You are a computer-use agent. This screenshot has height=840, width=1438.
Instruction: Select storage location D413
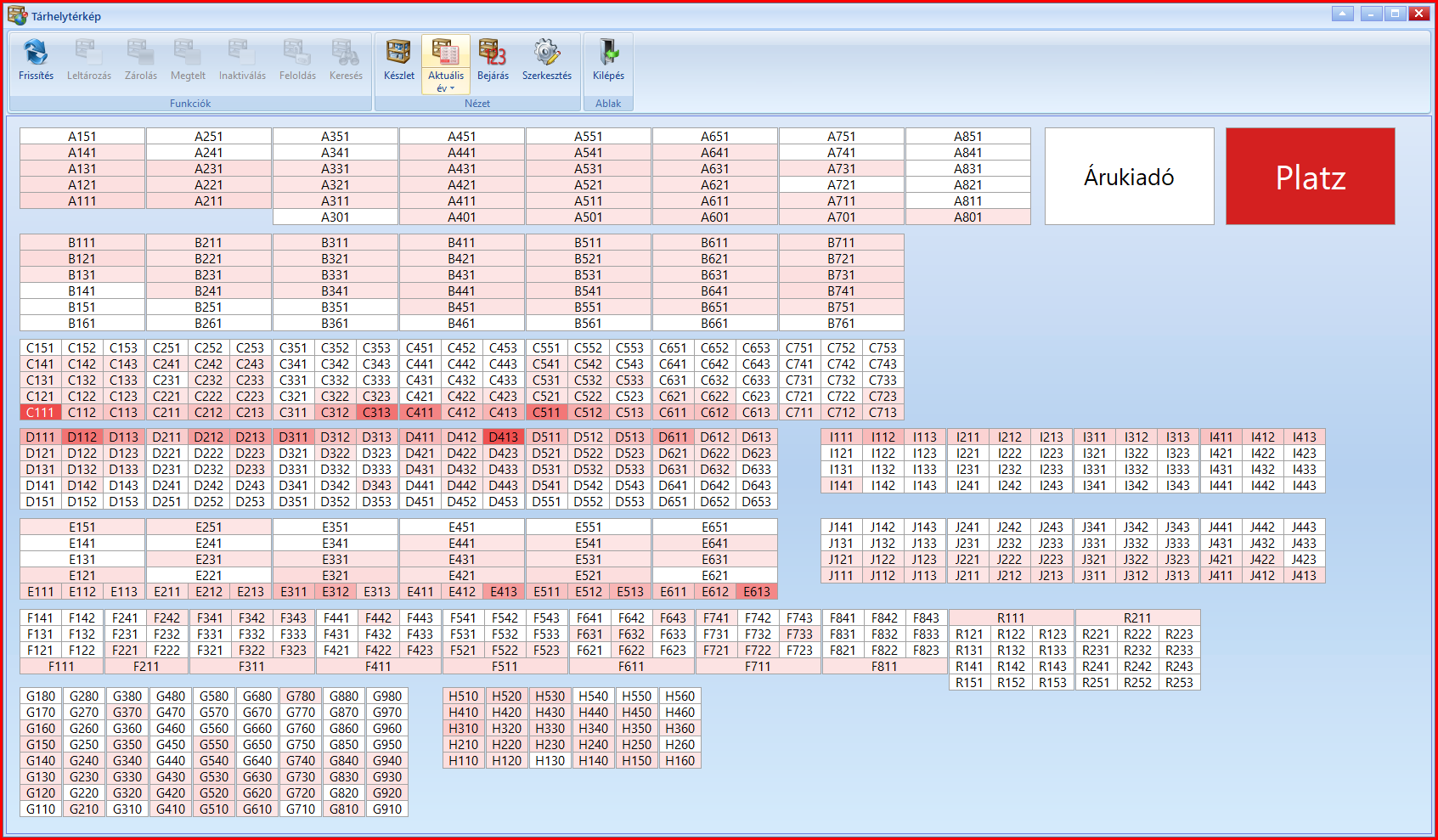503,437
